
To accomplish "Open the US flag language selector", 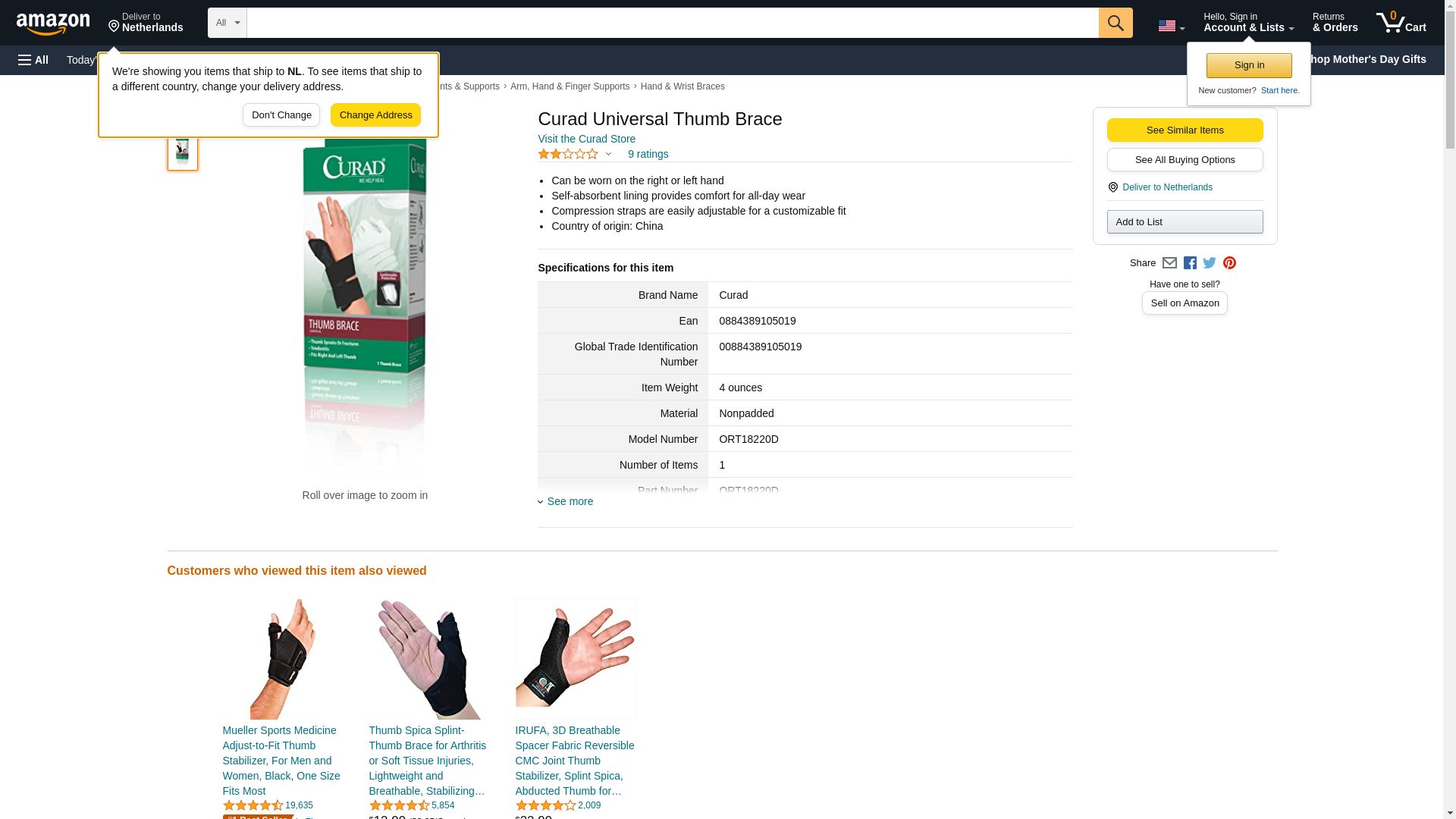I will pos(1171,26).
